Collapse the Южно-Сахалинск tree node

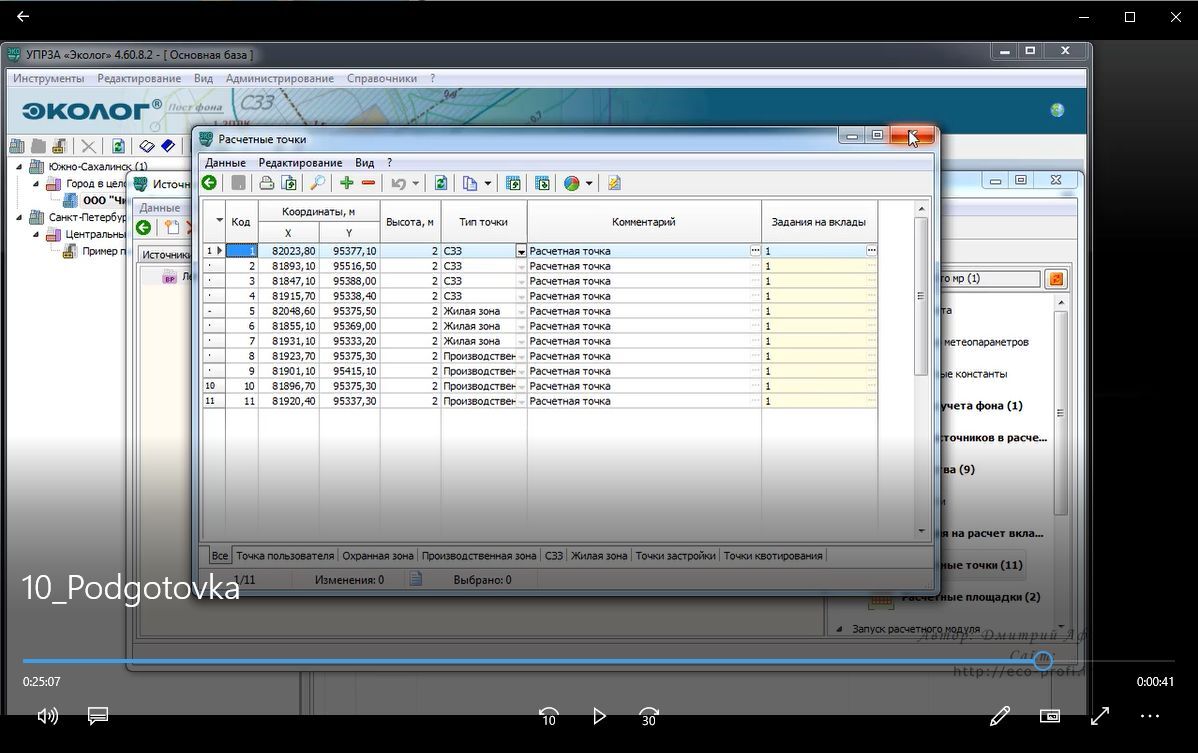(21, 167)
